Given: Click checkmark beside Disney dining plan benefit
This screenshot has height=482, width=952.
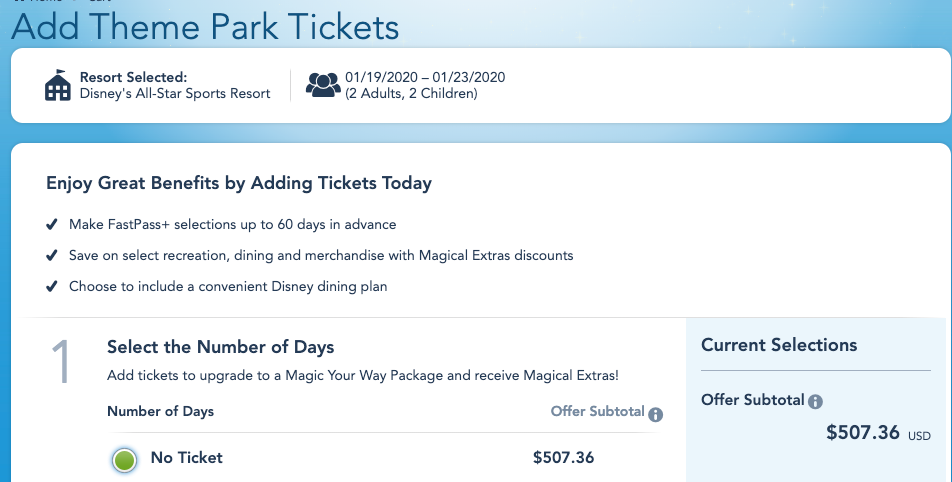Looking at the screenshot, I should [52, 287].
